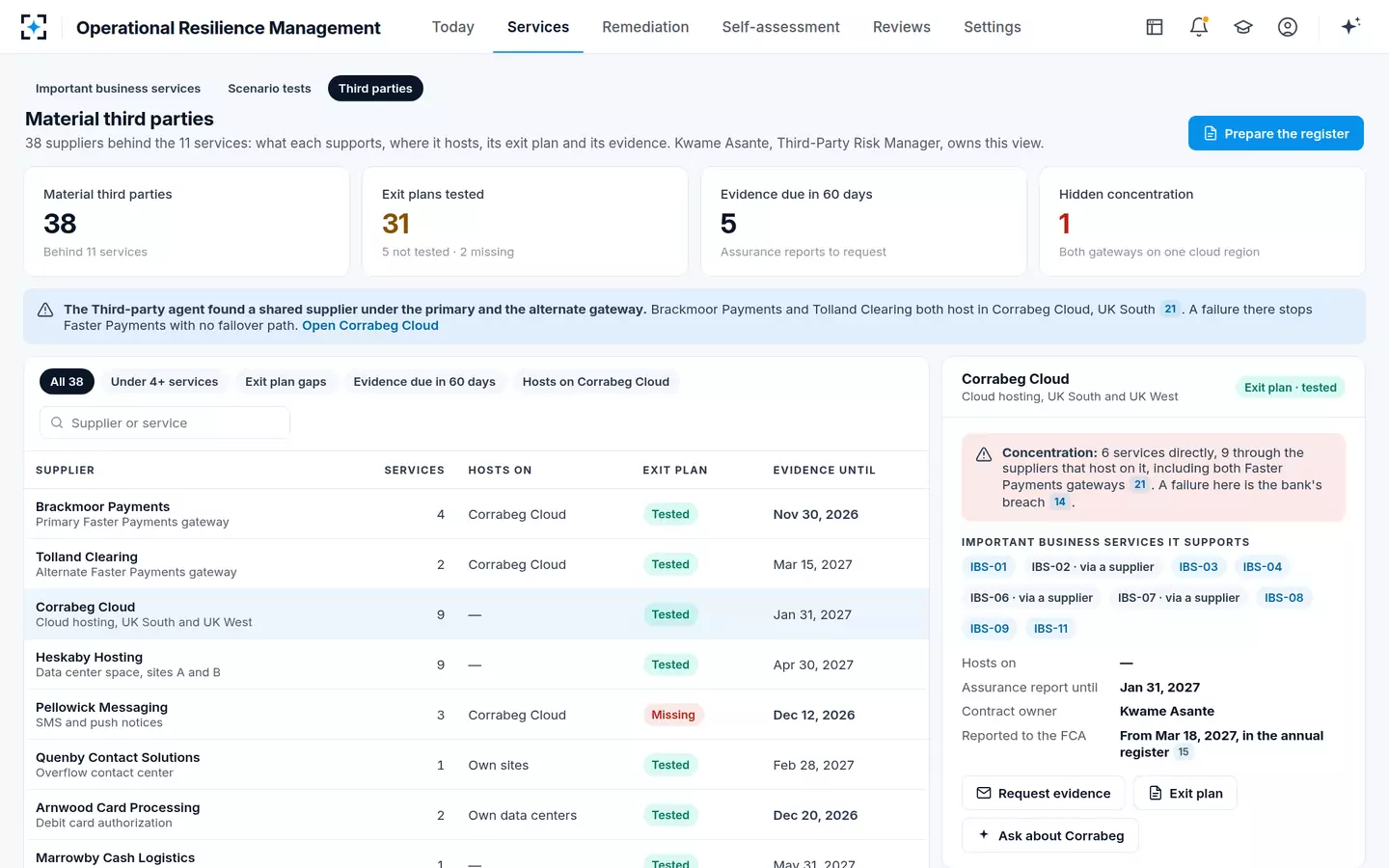Open the table layout icon in the header
The width and height of the screenshot is (1389, 868).
(x=1155, y=27)
